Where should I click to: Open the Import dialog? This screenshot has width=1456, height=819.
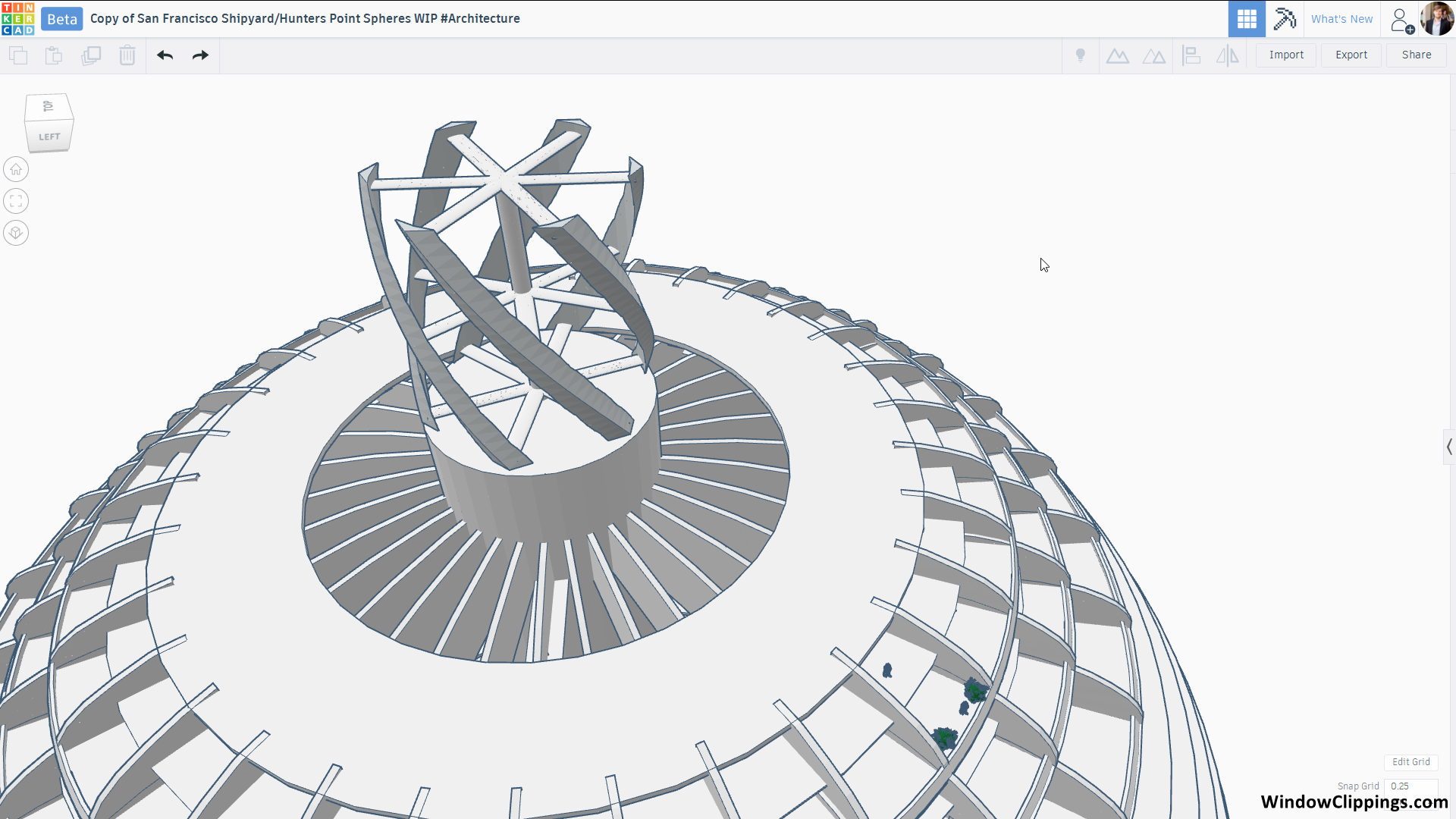coord(1286,55)
